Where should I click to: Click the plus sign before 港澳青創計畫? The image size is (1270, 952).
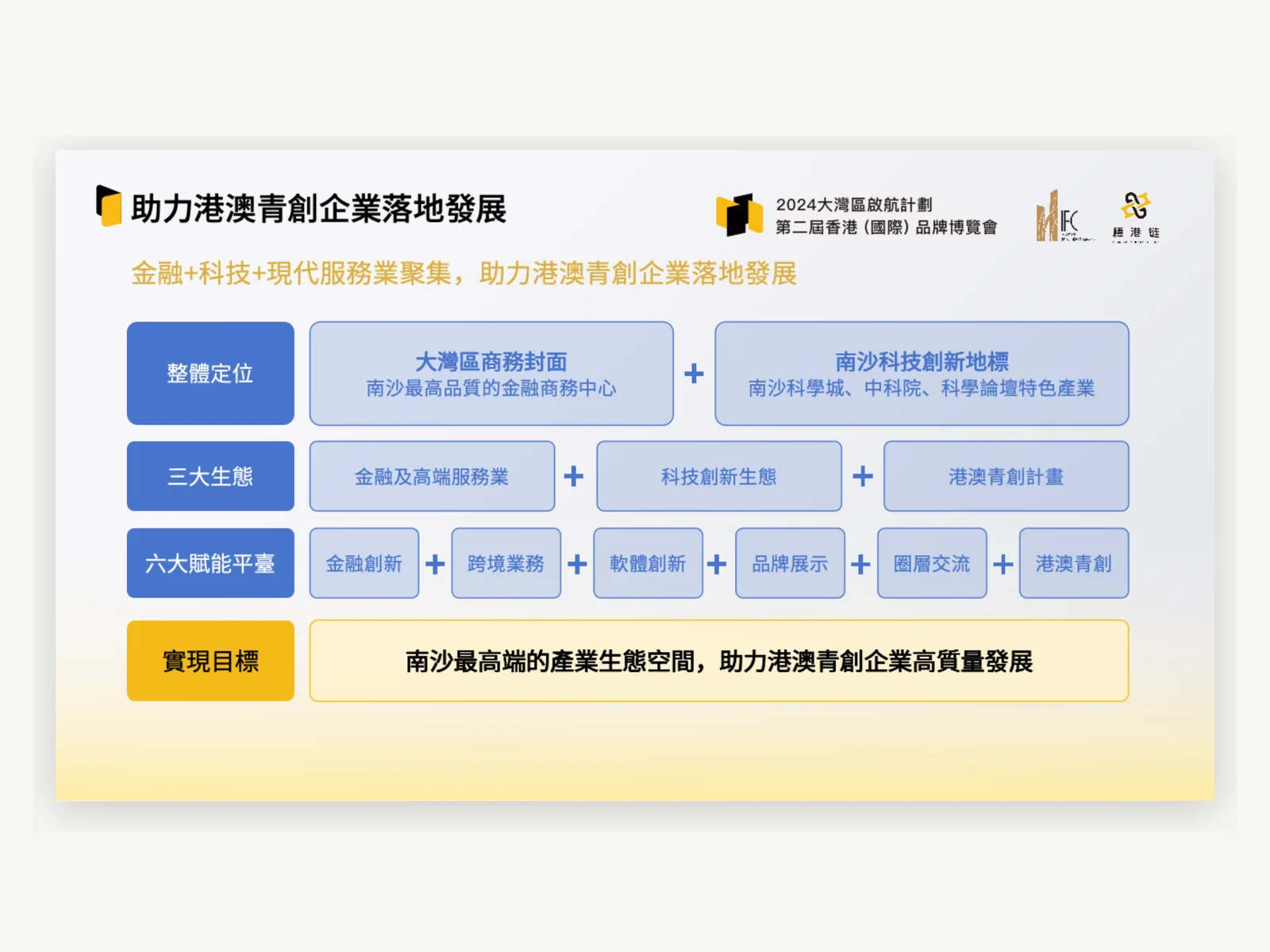pos(863,476)
